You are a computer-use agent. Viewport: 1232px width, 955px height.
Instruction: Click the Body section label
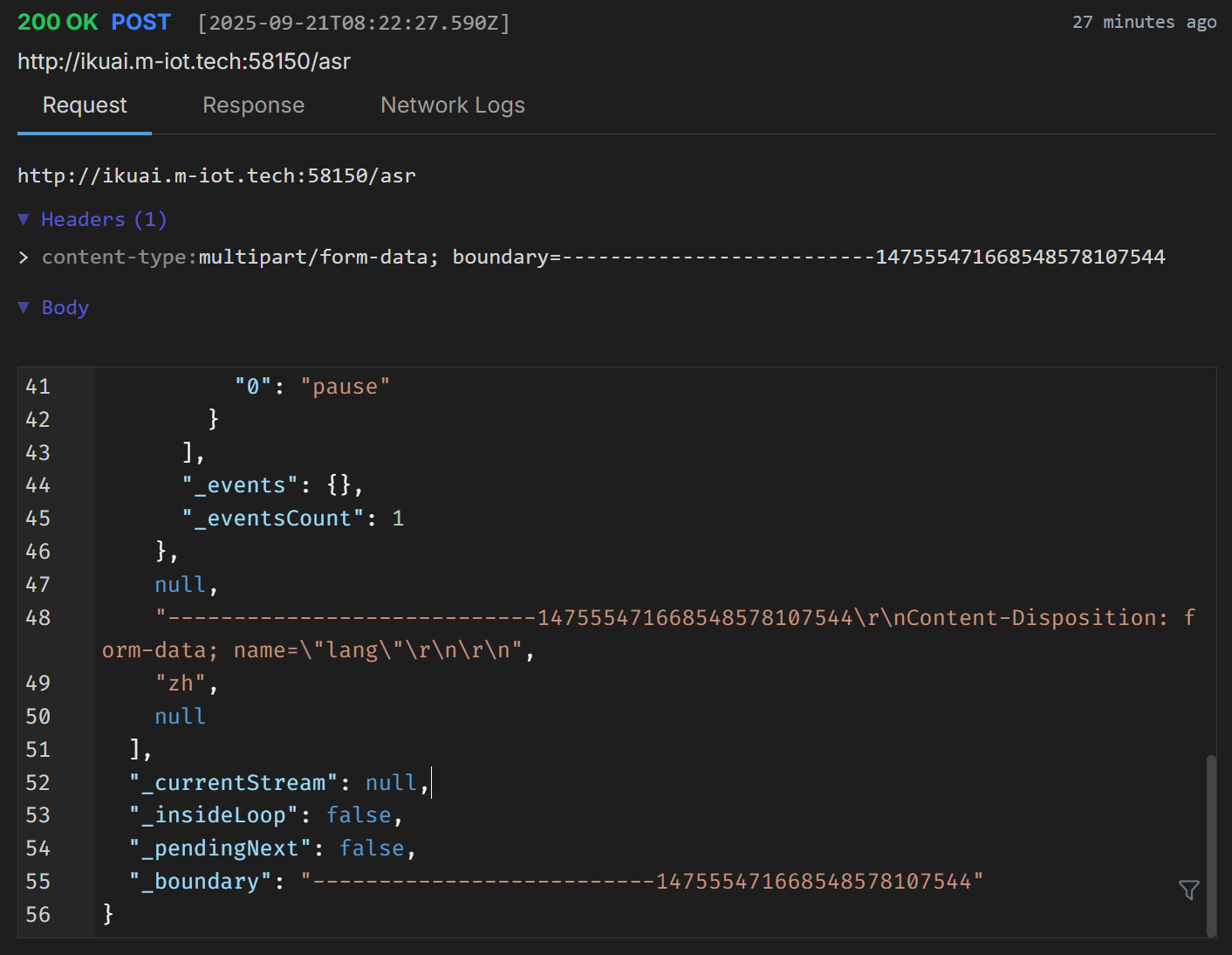(65, 307)
